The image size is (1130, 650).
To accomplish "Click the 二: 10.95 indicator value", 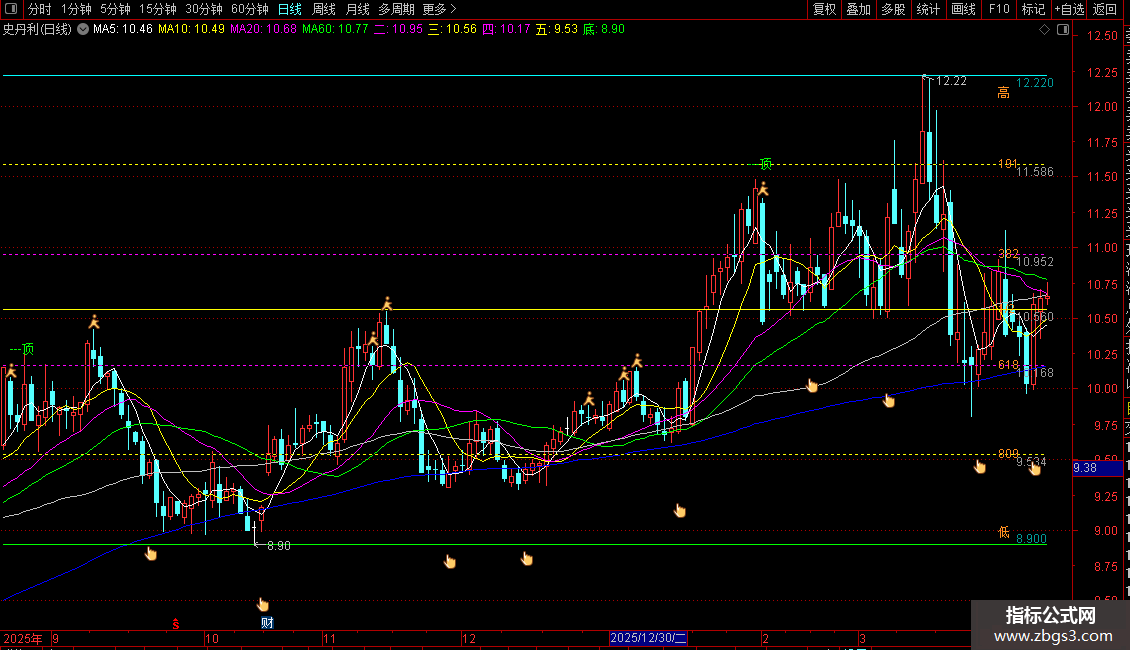I will point(398,30).
